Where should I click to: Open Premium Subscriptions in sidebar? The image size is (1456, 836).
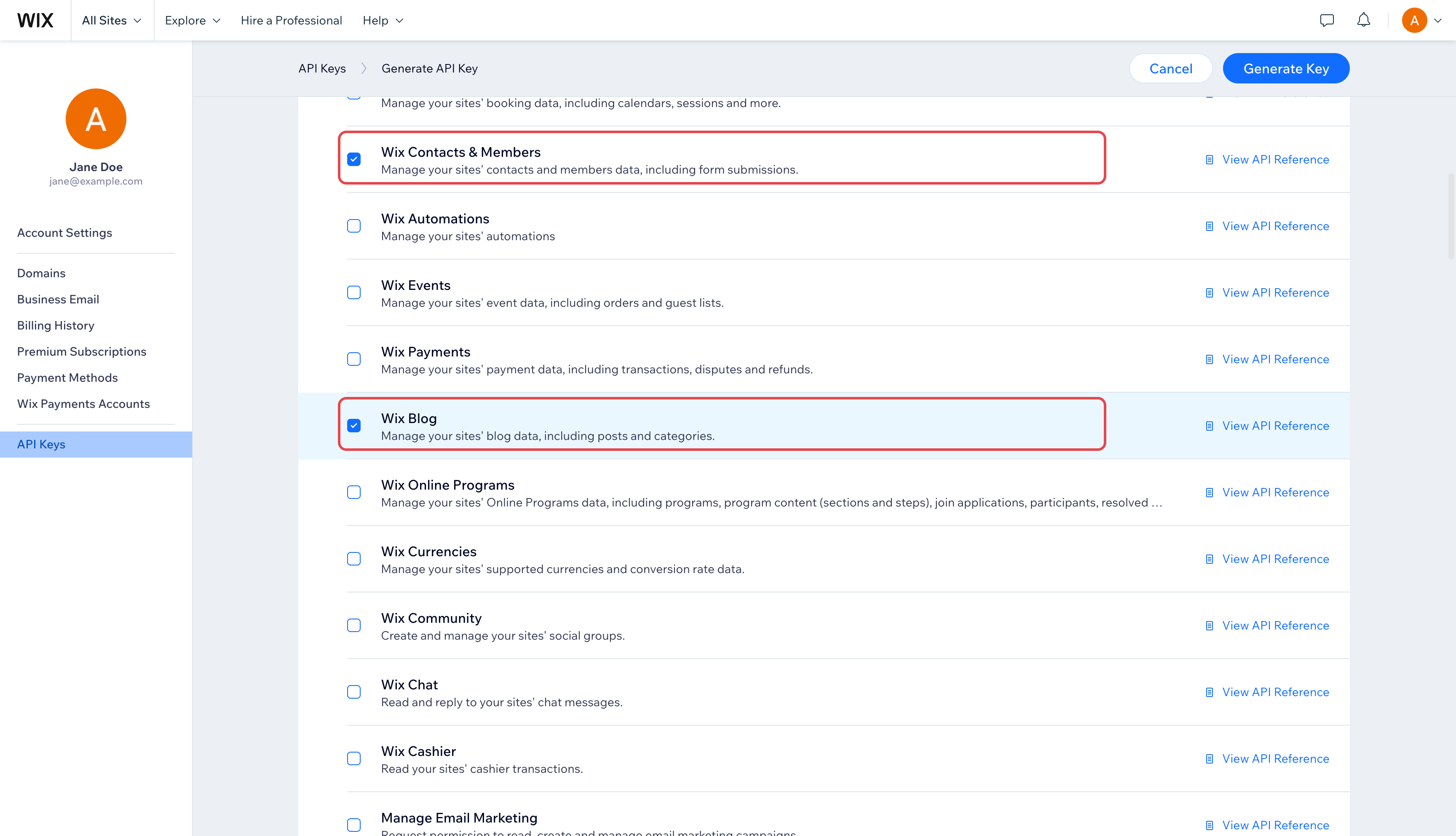click(x=81, y=351)
